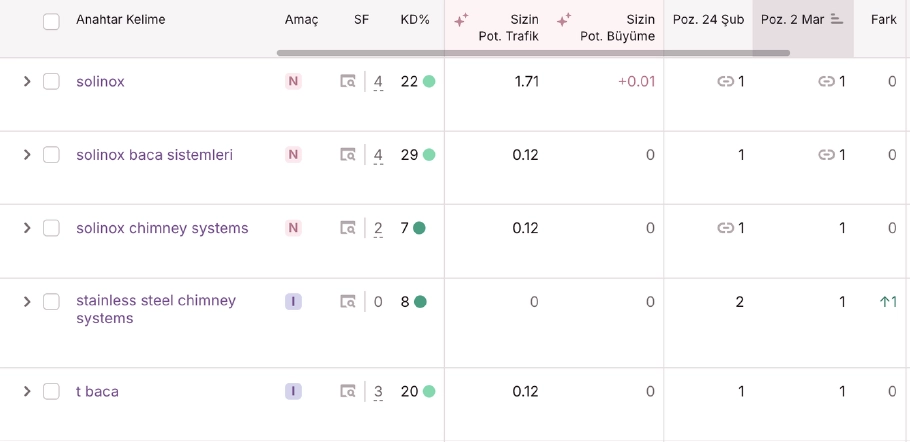
Task: Expand the stainless steel chimney systems row
Action: [27, 301]
